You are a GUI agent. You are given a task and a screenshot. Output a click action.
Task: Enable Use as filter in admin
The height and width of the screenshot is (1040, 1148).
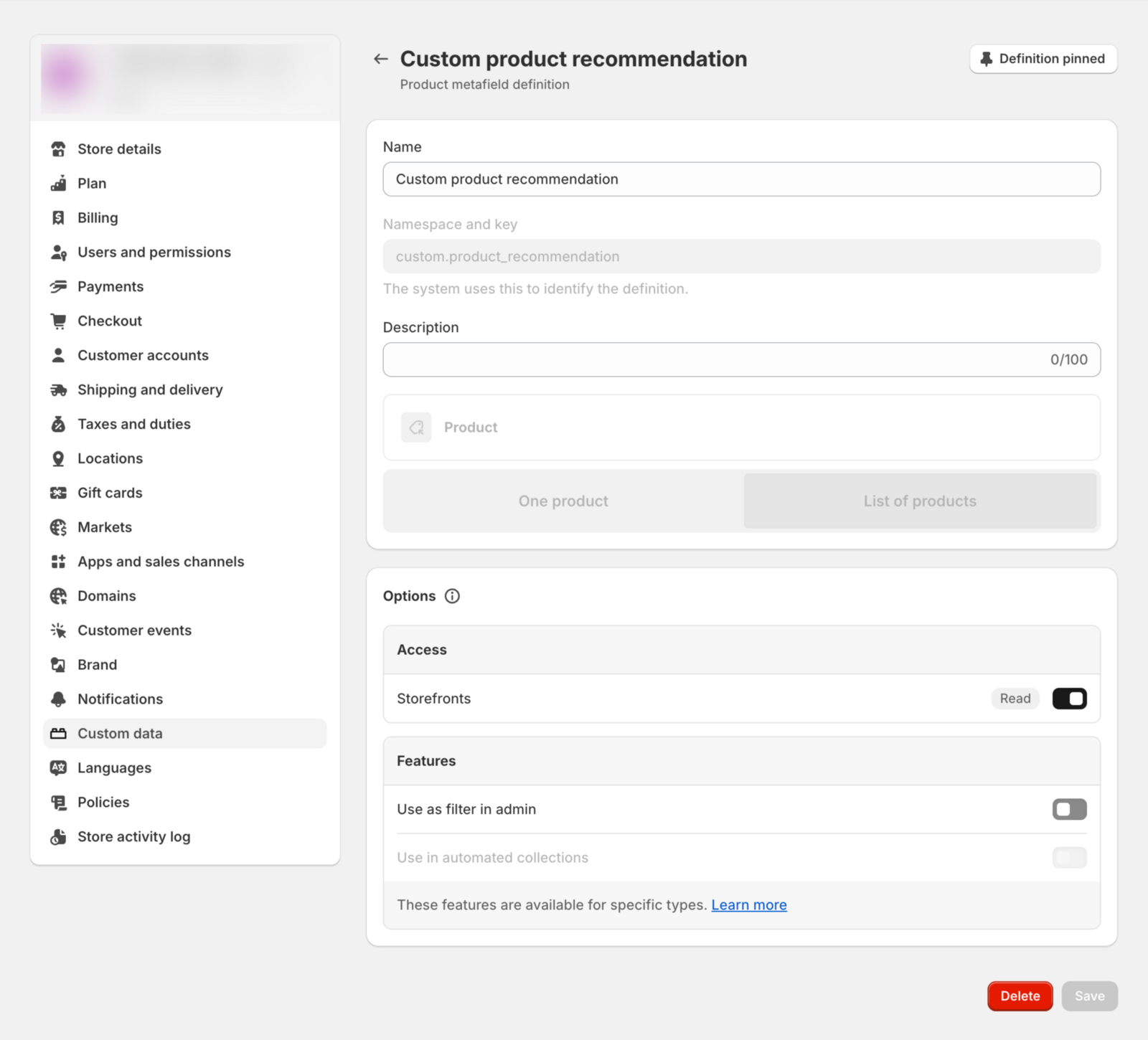1069,809
